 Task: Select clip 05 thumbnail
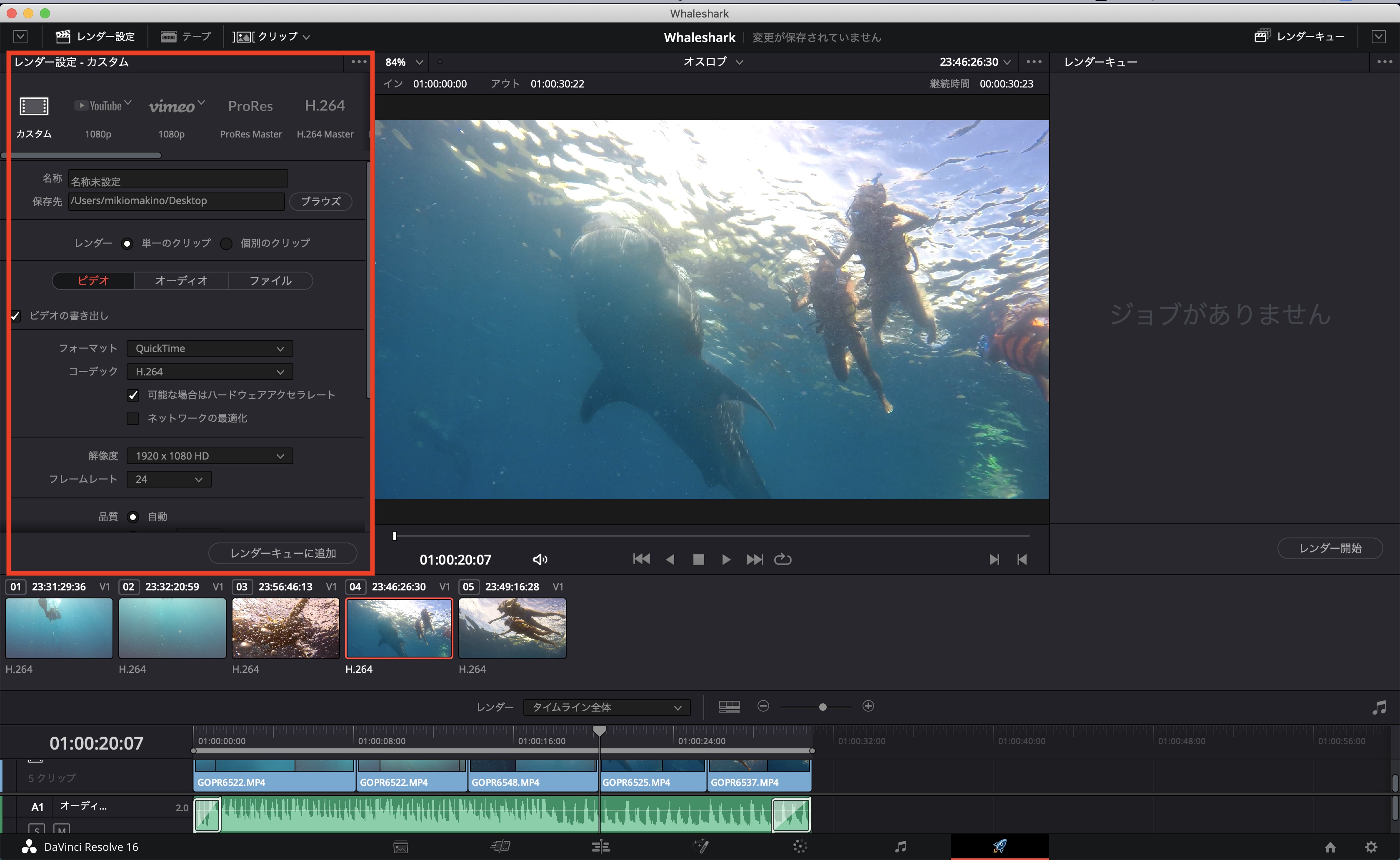[512, 628]
